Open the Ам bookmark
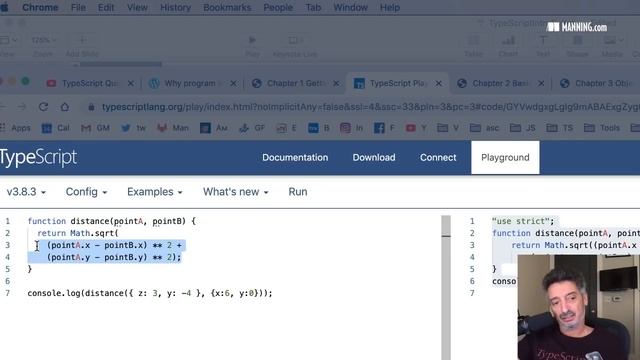The width and height of the screenshot is (640, 360). tap(214, 128)
